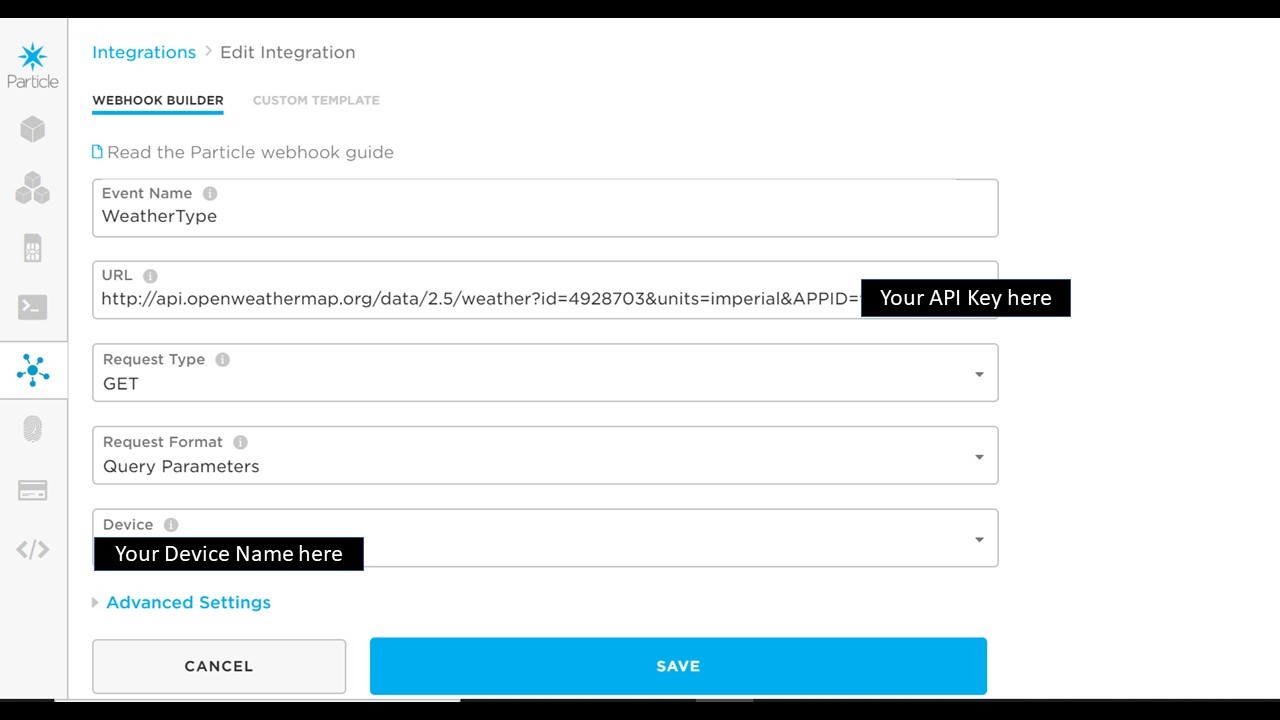Viewport: 1280px width, 720px height.
Task: Open Console terminal sidebar icon
Action: (33, 307)
